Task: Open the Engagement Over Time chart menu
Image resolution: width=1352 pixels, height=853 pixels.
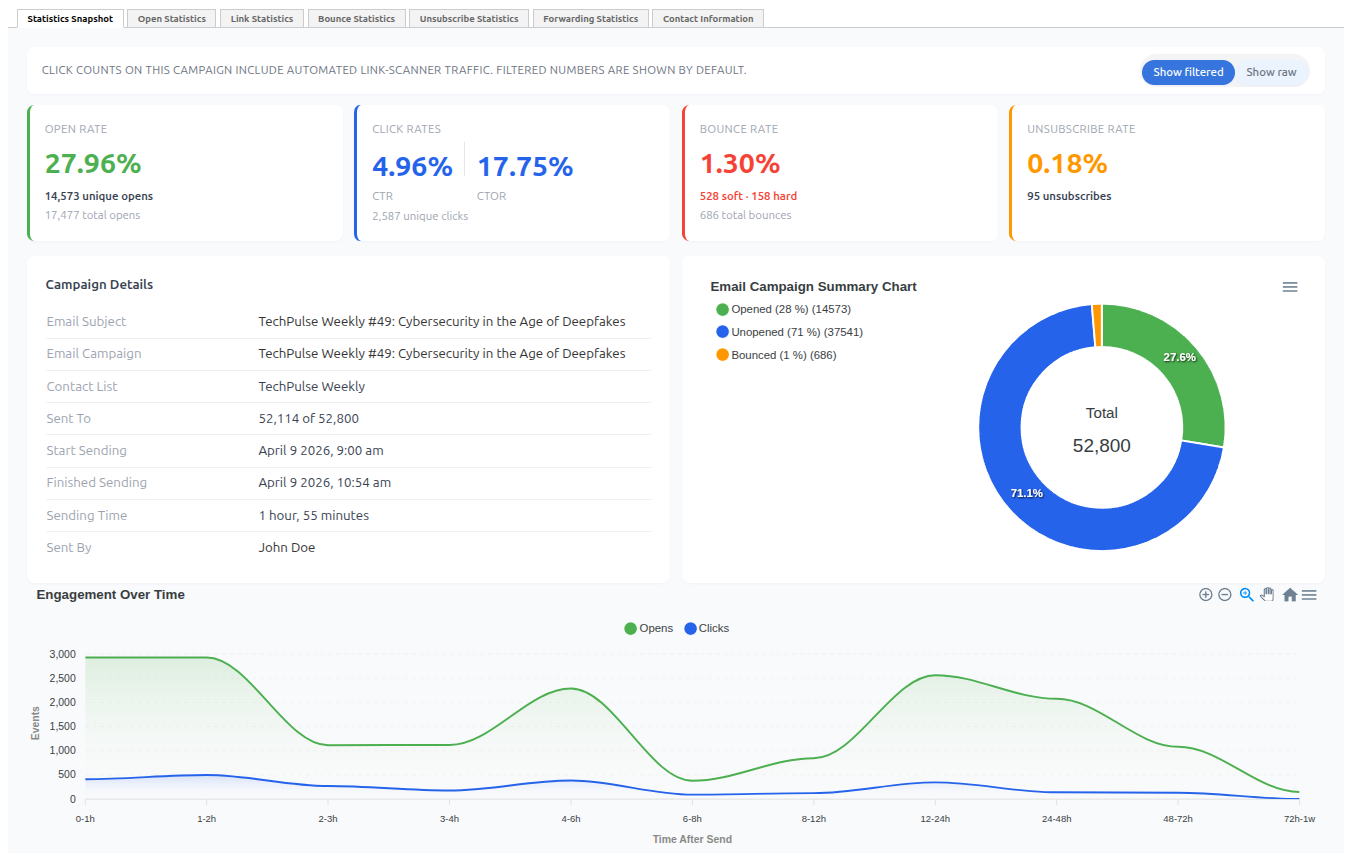Action: 1309,594
